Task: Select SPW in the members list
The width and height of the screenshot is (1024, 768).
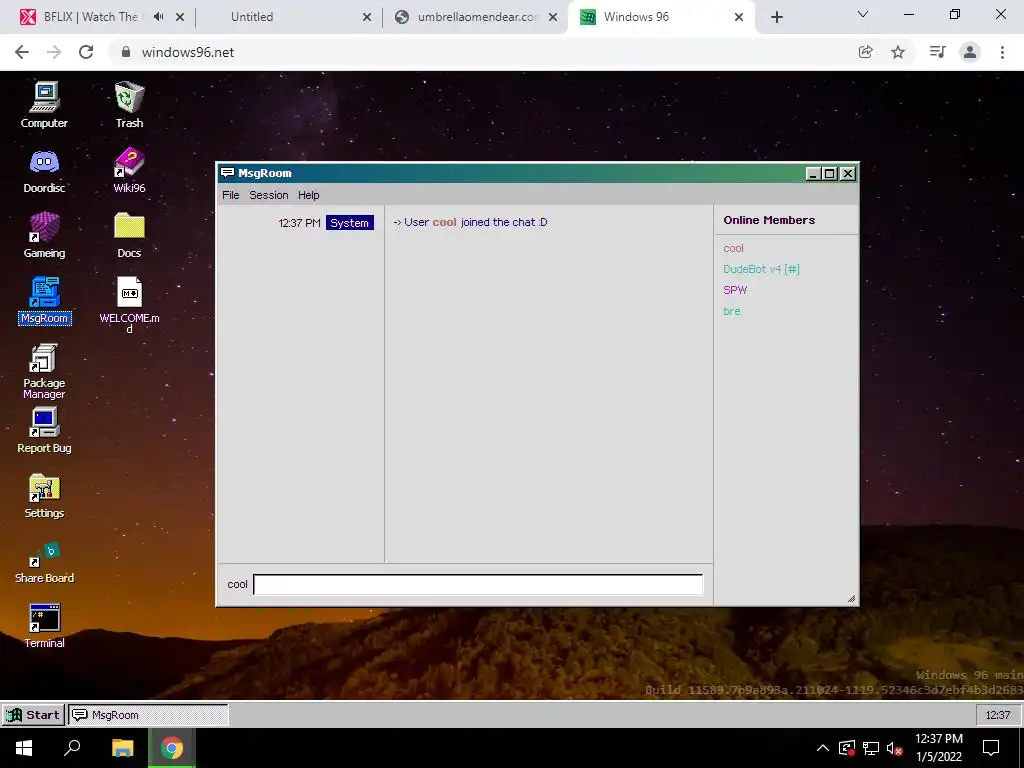Action: pyautogui.click(x=735, y=290)
